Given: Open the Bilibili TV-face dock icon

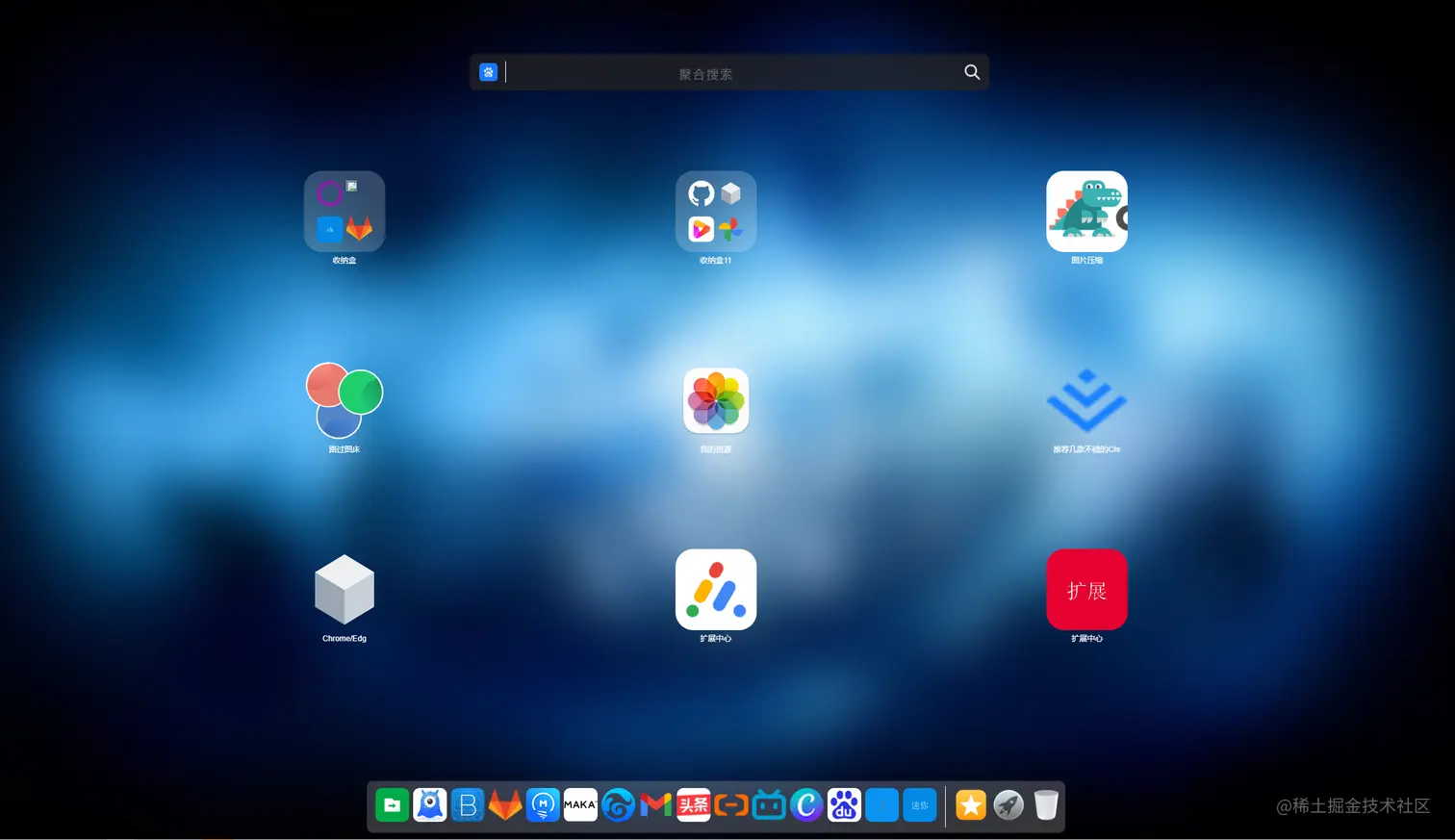Looking at the screenshot, I should click(x=768, y=805).
